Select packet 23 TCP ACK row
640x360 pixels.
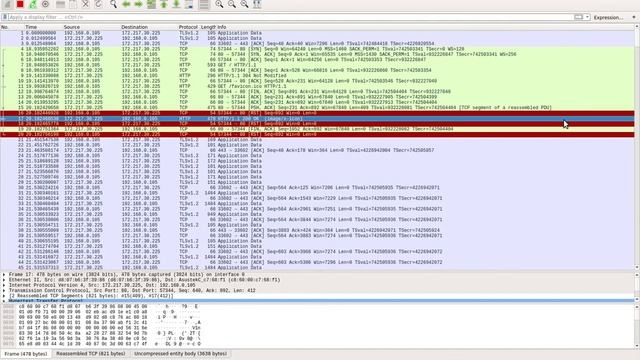point(317,150)
